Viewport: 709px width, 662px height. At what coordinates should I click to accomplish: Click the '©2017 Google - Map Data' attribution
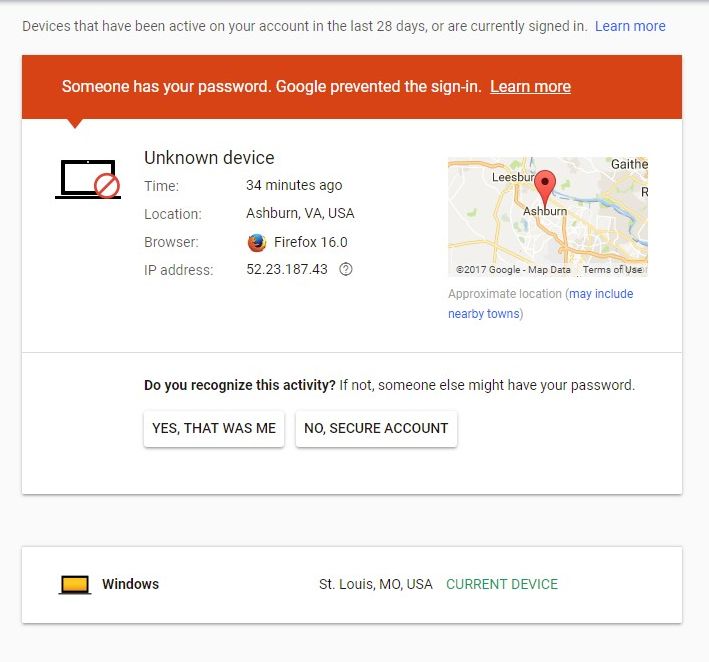click(x=513, y=270)
